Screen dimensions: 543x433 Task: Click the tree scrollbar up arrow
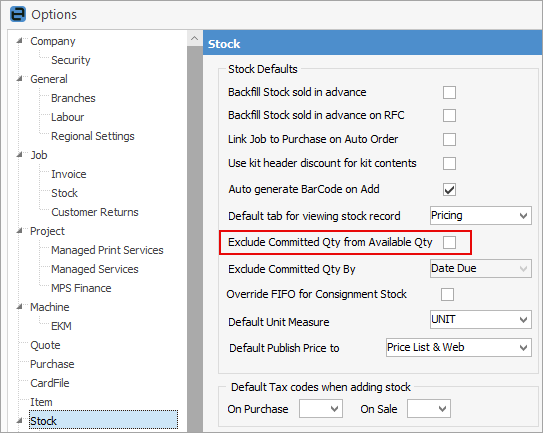click(x=194, y=38)
